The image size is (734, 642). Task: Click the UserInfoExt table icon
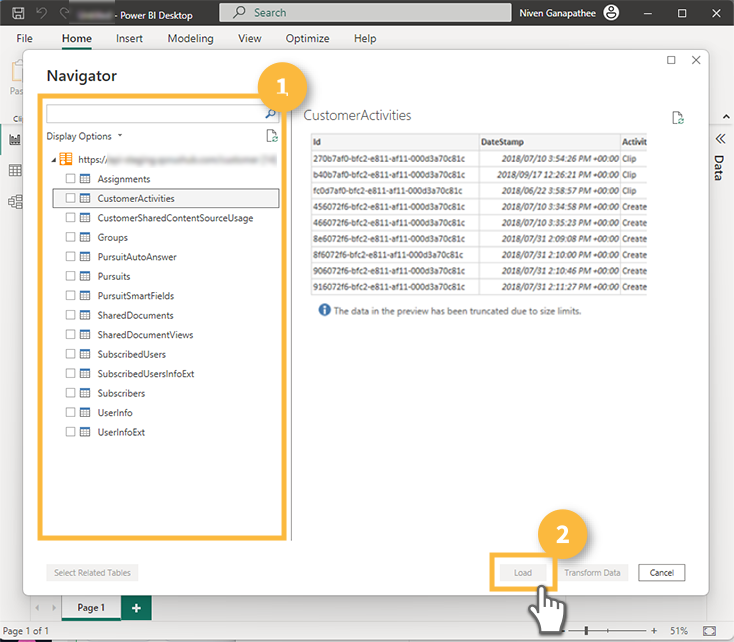coord(85,432)
